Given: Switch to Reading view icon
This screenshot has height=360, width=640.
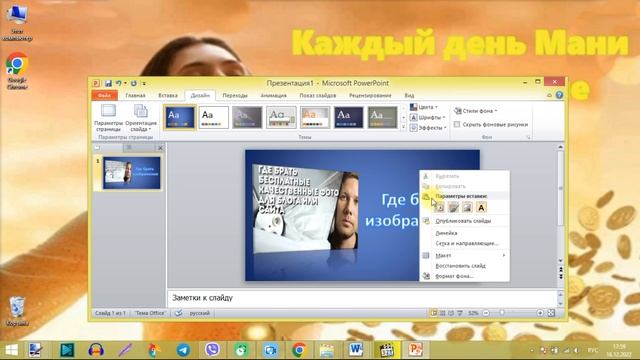Looking at the screenshot, I should [x=451, y=313].
